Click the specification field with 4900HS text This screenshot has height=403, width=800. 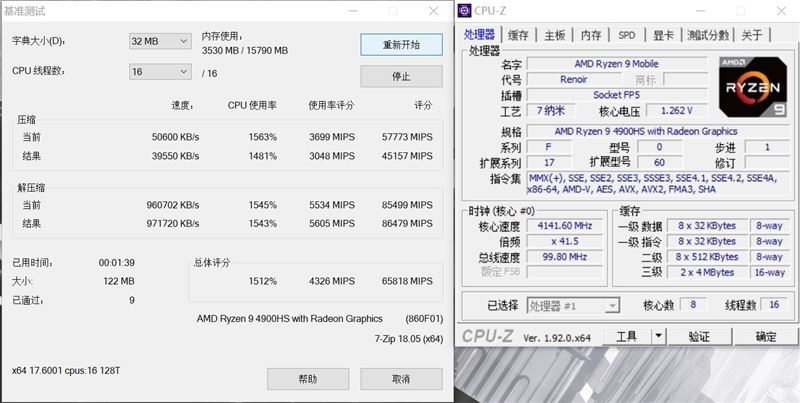657,131
